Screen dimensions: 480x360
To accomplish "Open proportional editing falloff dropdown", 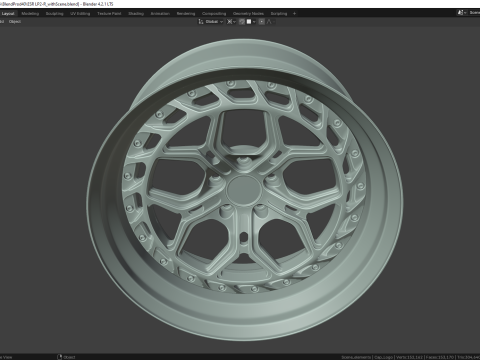I will pos(270,22).
